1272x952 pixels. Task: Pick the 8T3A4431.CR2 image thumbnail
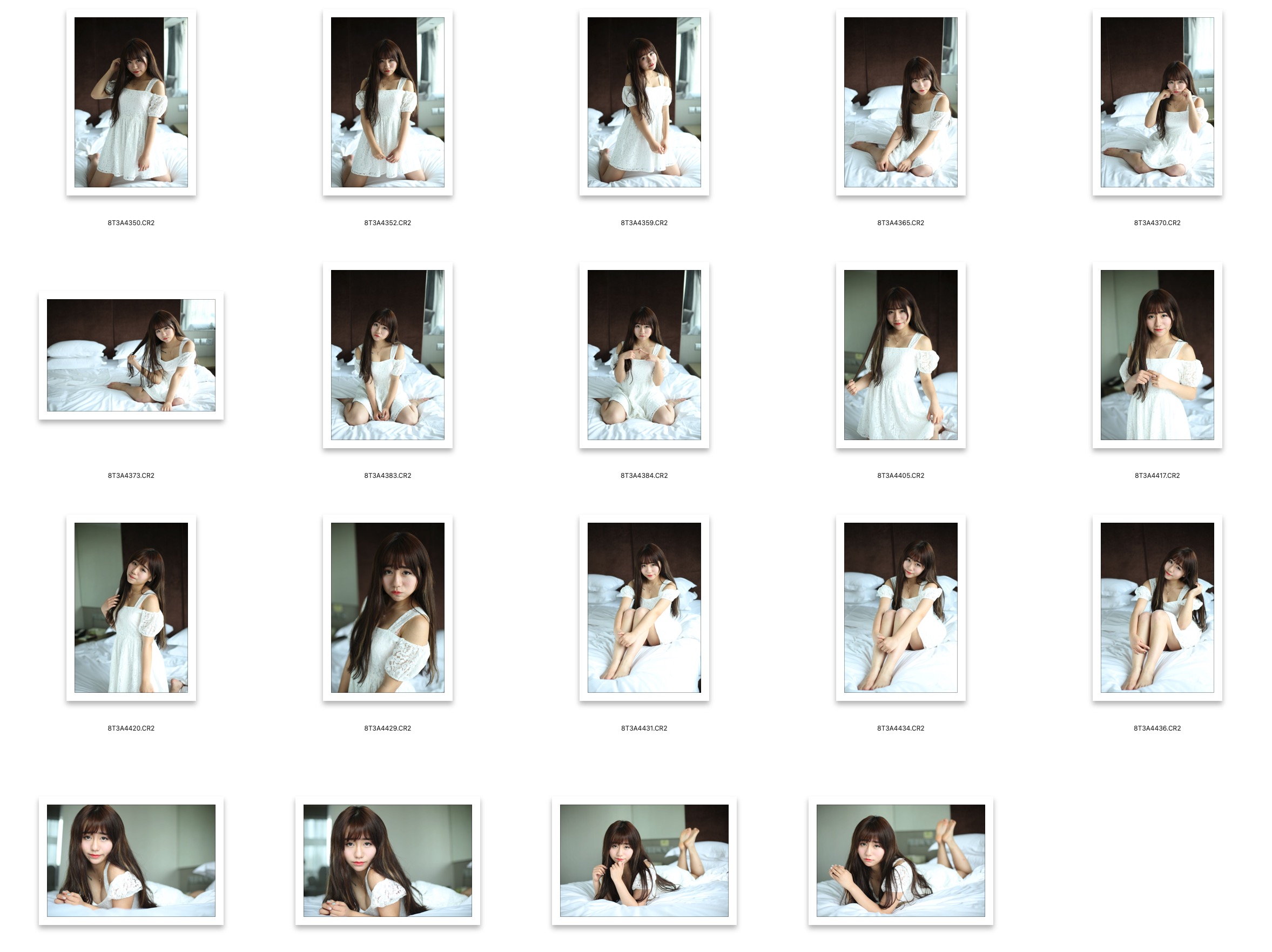click(643, 607)
